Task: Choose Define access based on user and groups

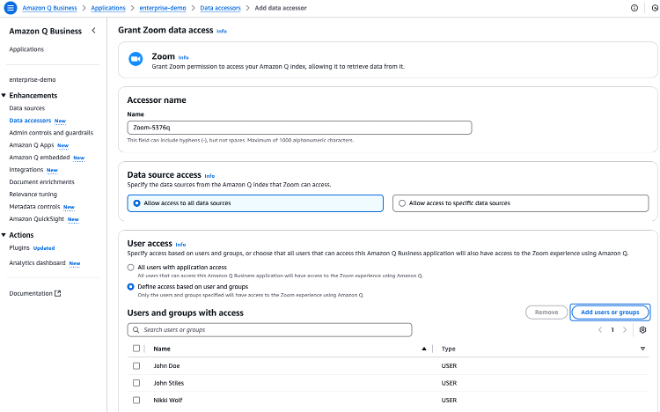Action: coord(130,287)
